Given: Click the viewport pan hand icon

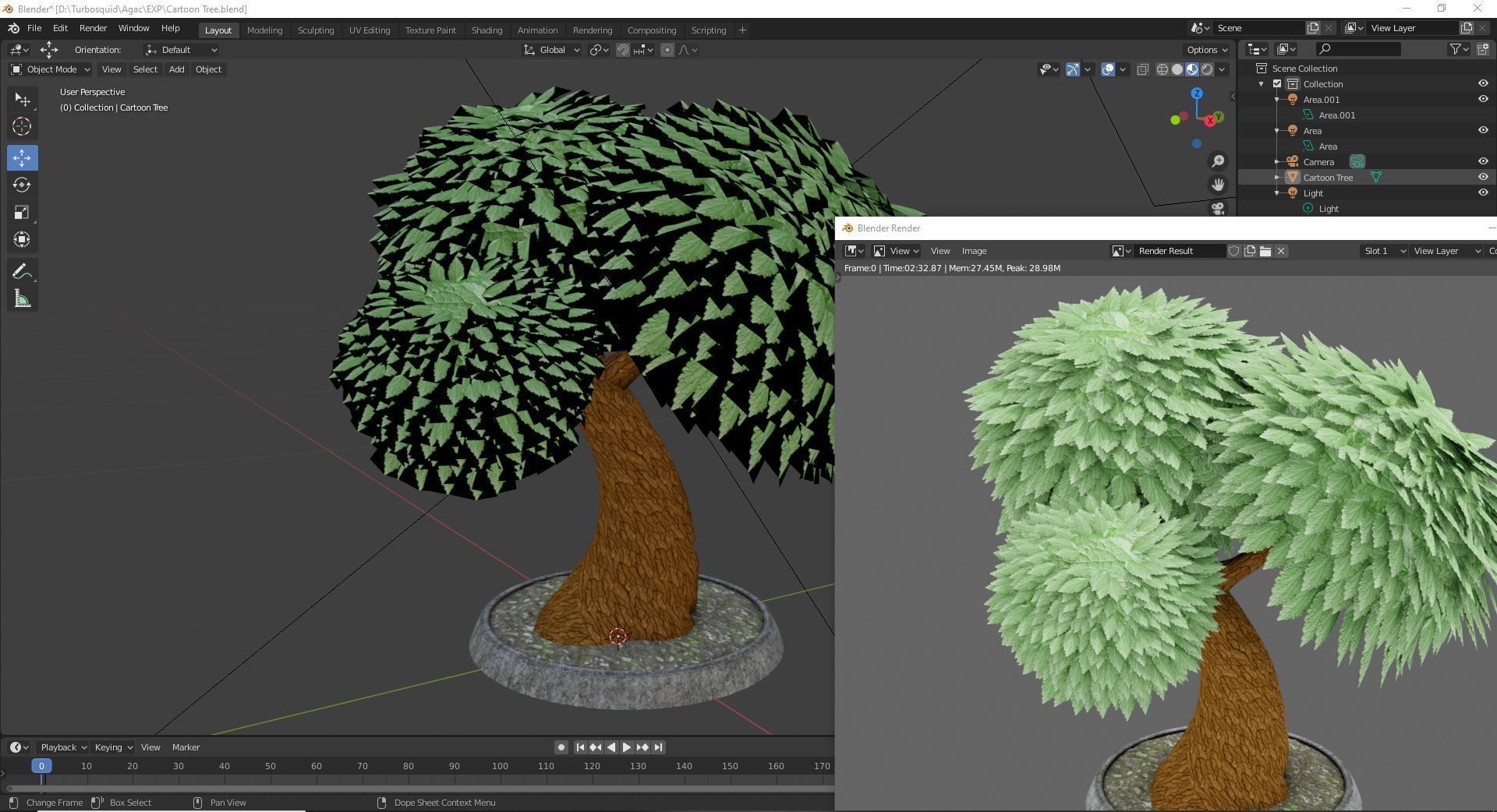Looking at the screenshot, I should (1218, 185).
